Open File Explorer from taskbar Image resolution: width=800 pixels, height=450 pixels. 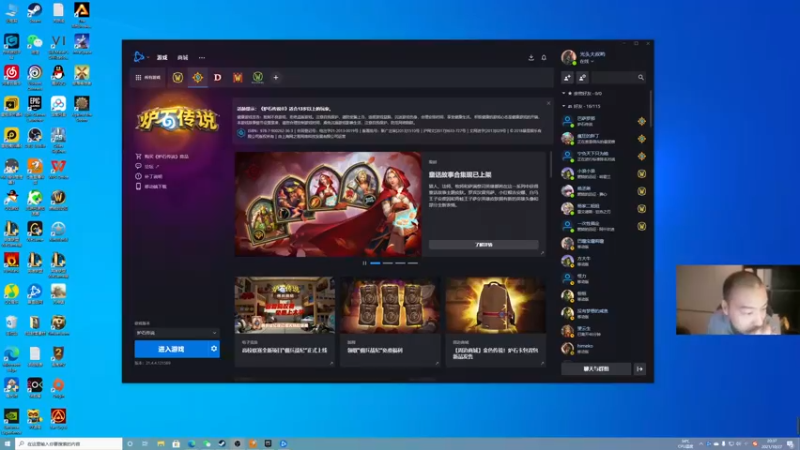(161, 444)
